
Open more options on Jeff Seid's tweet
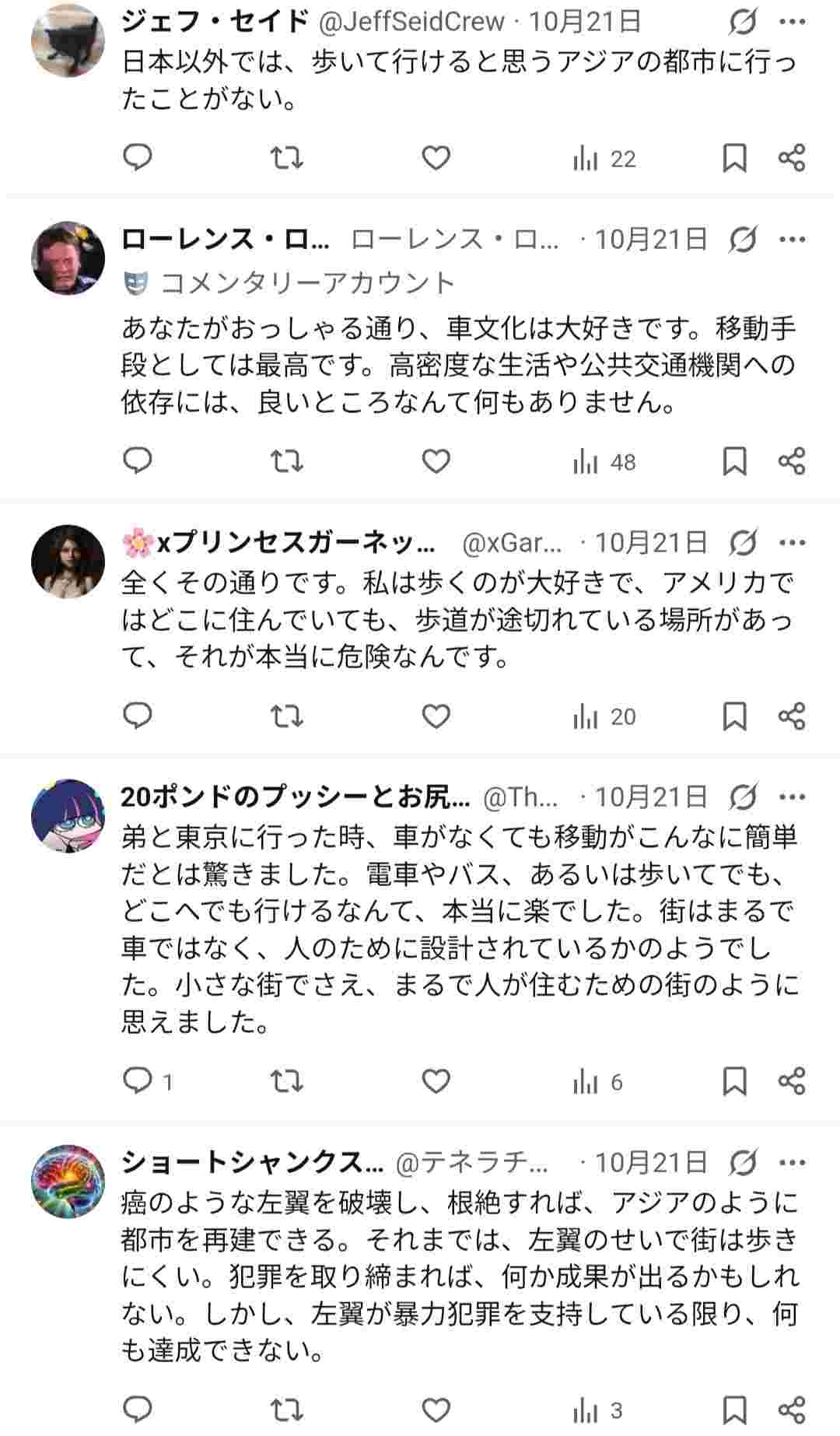tap(794, 19)
